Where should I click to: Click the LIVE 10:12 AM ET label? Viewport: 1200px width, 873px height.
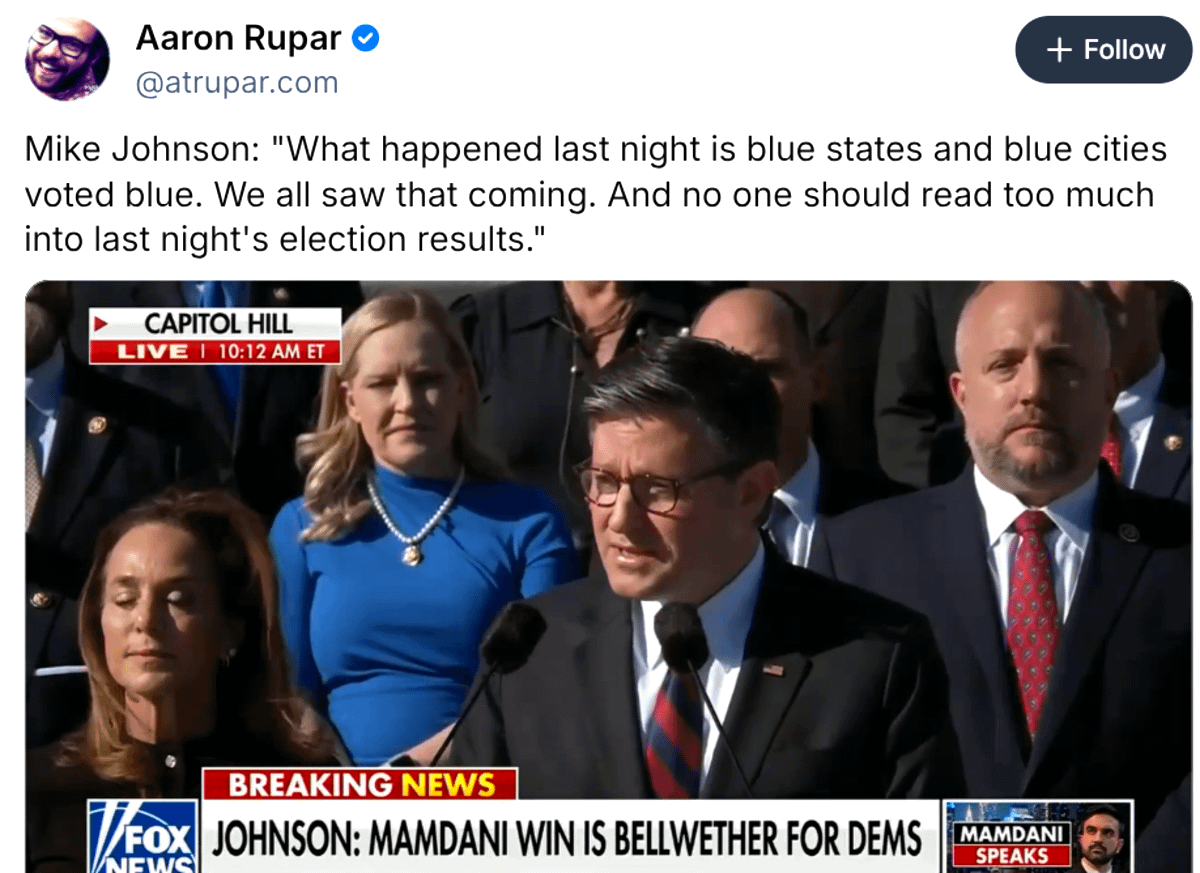click(215, 352)
